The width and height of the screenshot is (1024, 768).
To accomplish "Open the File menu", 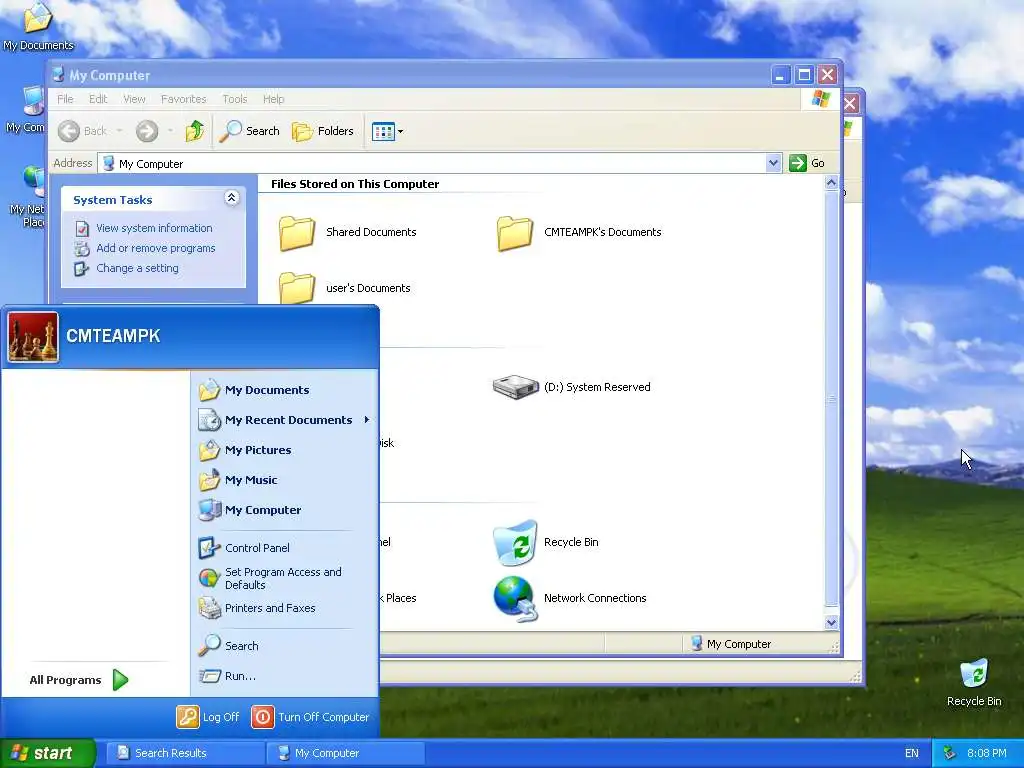I will (x=65, y=99).
